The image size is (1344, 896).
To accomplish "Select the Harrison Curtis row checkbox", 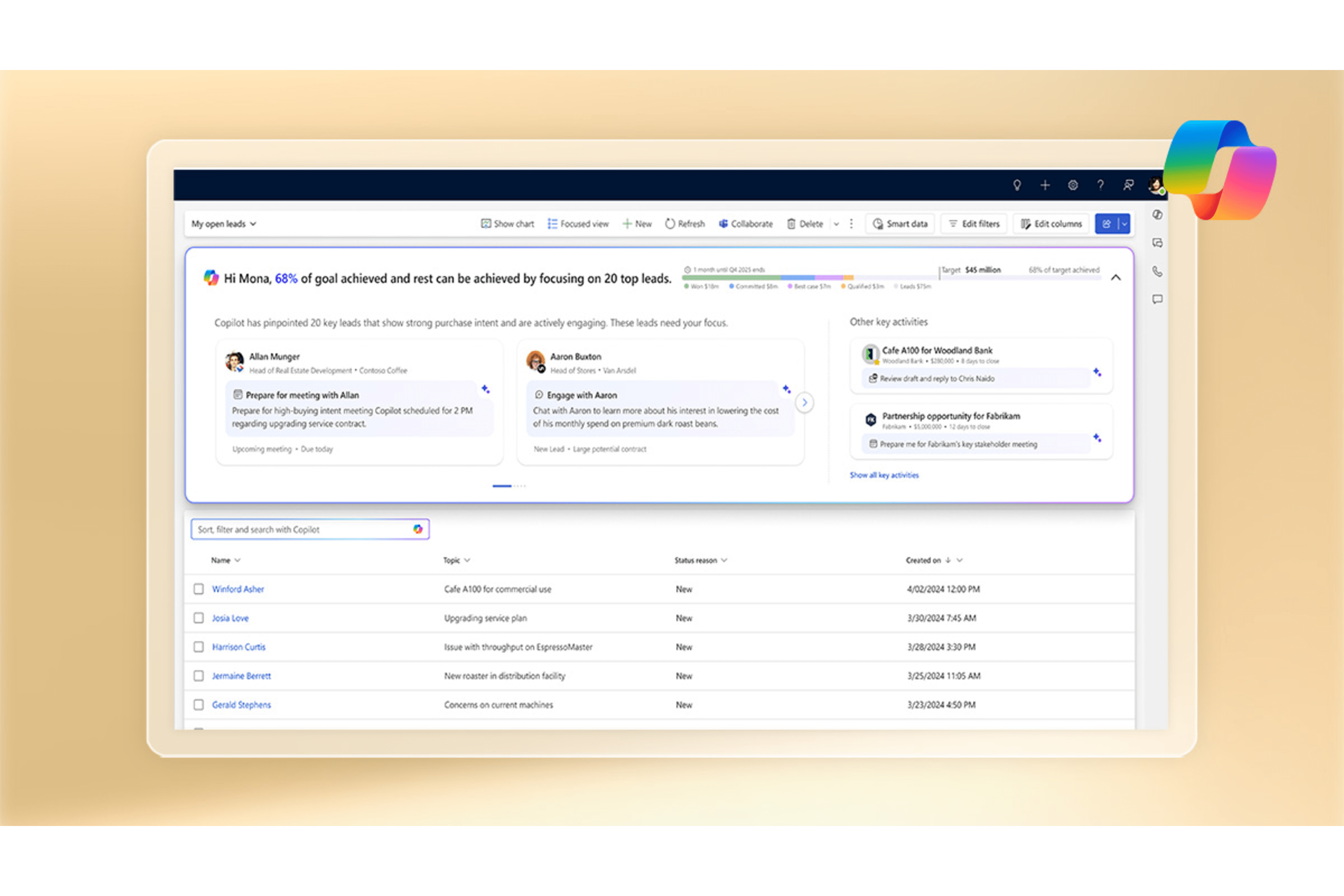I will [198, 647].
